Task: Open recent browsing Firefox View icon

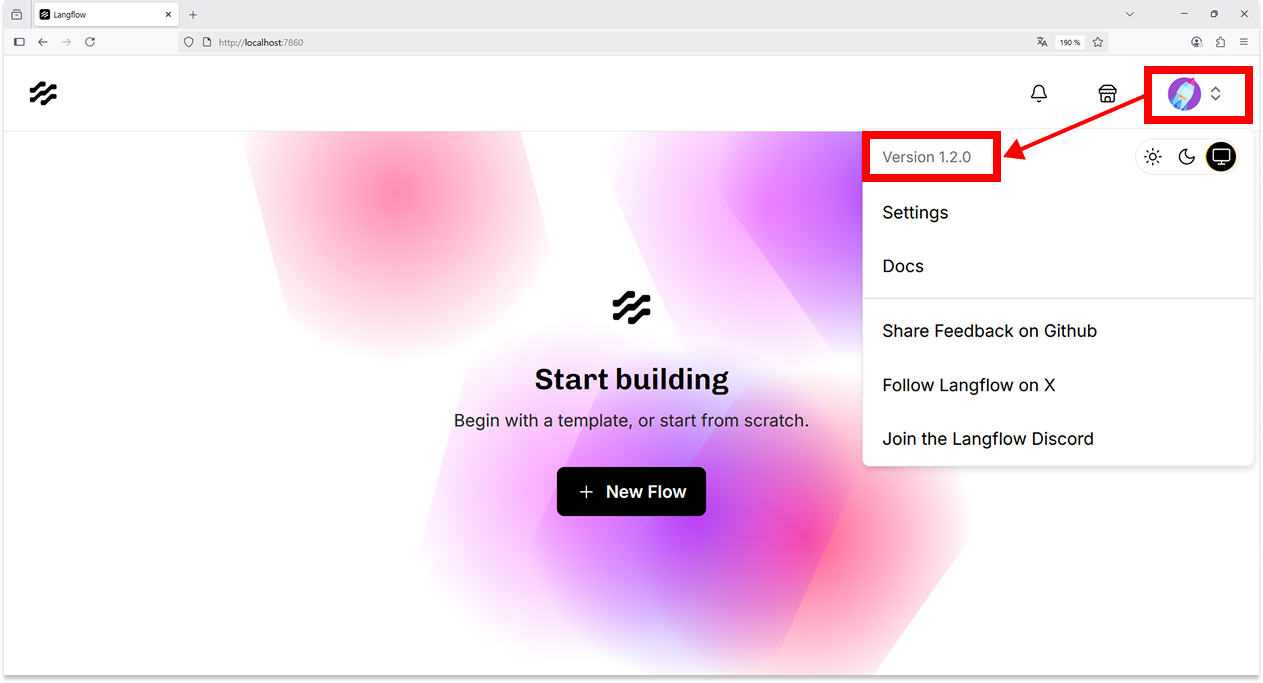Action: coord(17,15)
